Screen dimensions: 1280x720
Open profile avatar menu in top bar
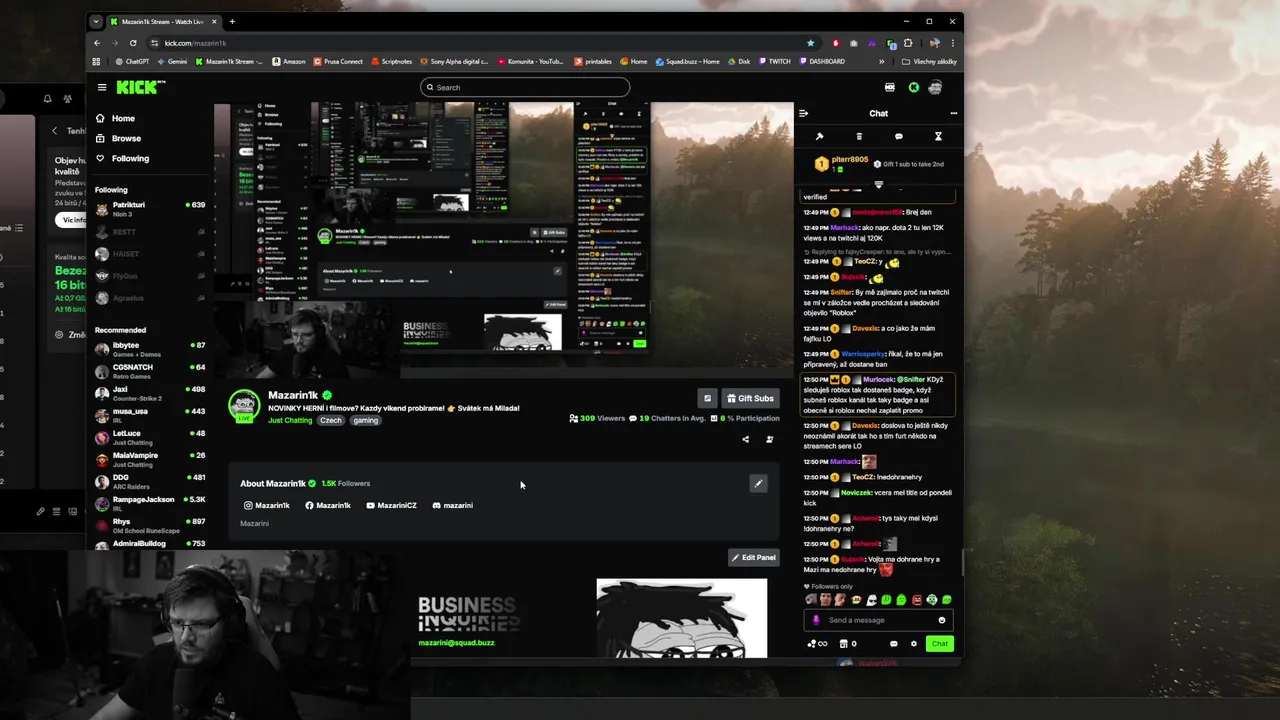click(935, 87)
